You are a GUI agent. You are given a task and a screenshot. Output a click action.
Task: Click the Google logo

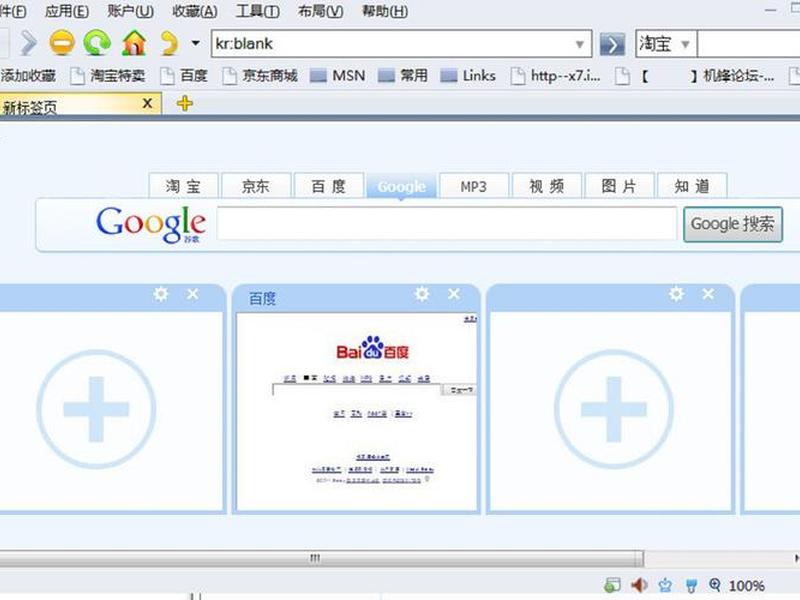[x=151, y=224]
